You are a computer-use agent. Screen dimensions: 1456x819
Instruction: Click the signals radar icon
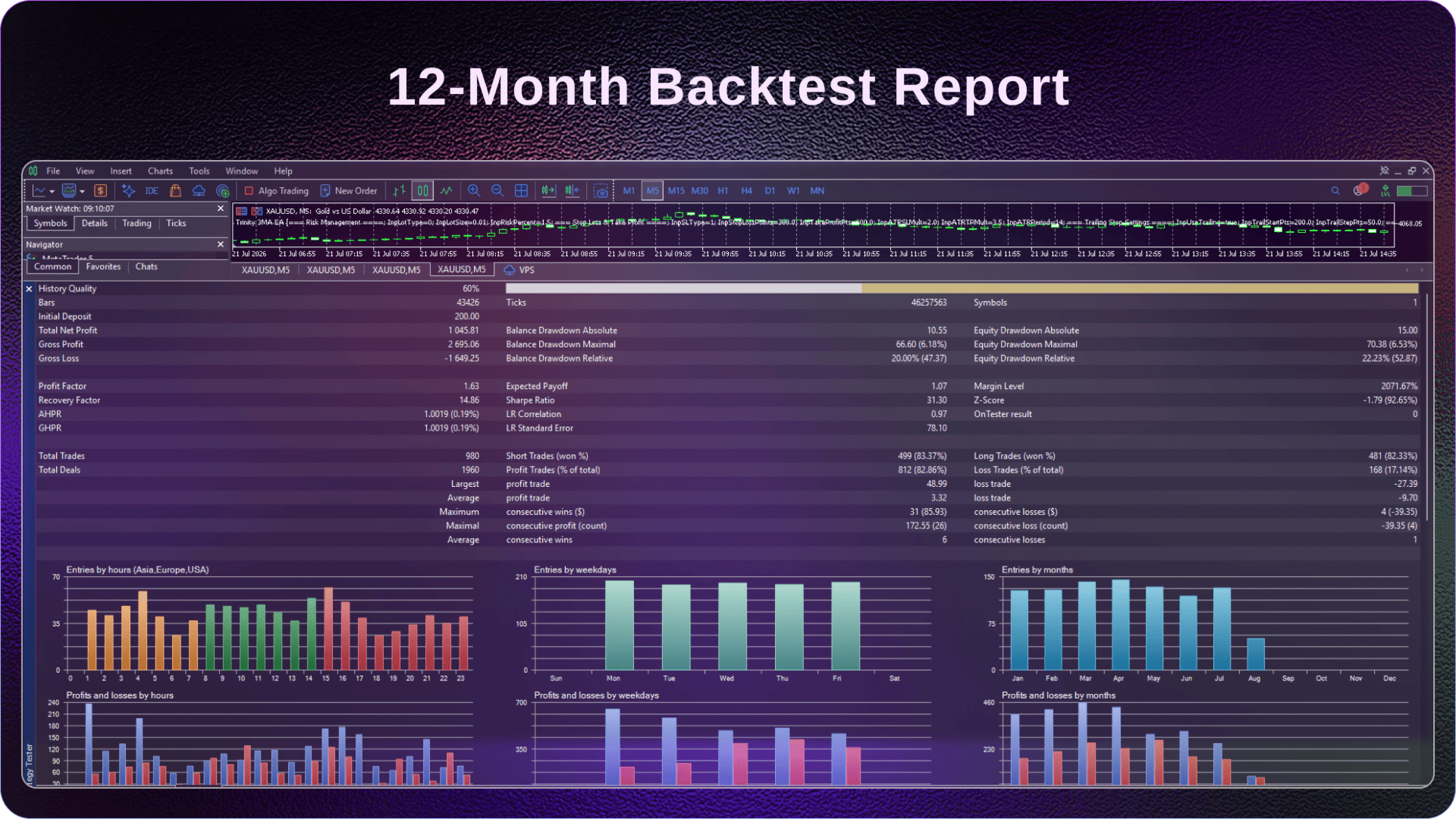222,191
